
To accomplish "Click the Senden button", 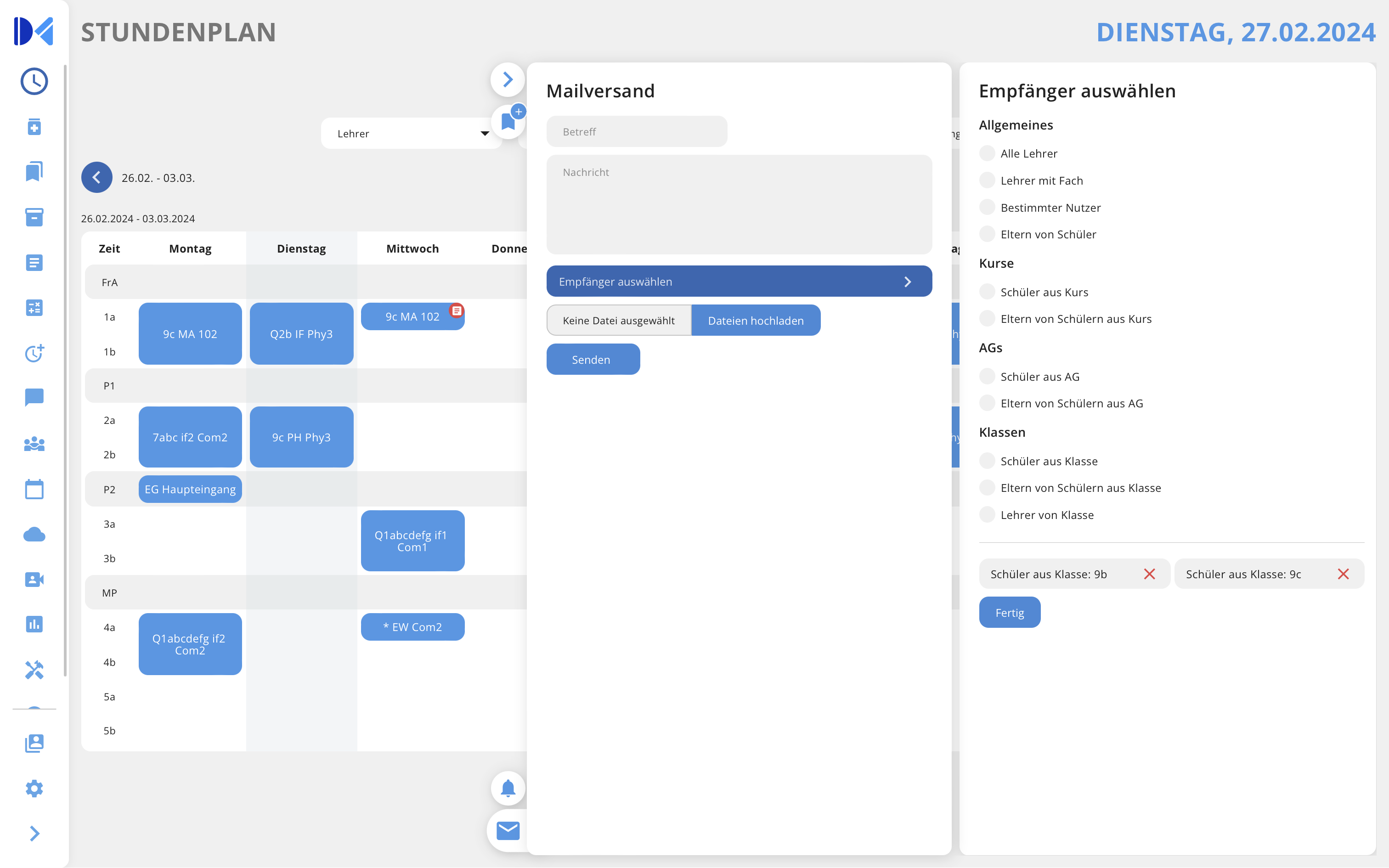I will pyautogui.click(x=593, y=359).
